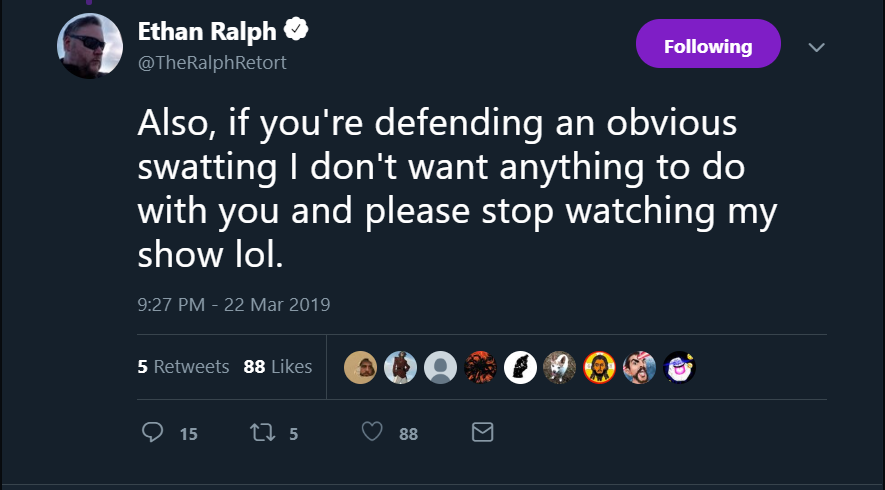View the 5 Retweets list

(183, 367)
